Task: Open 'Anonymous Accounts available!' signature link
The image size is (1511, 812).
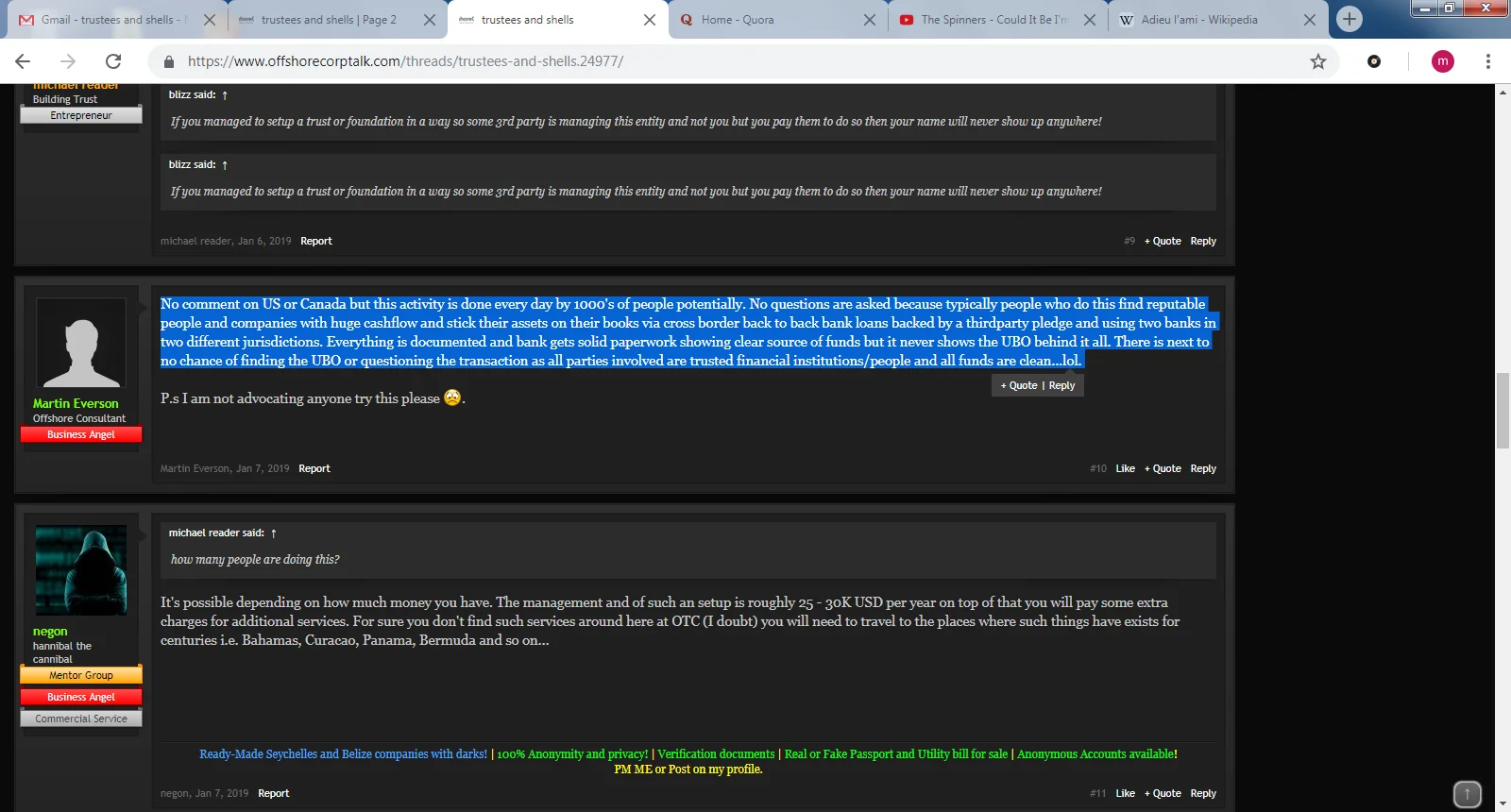Action: [1097, 754]
